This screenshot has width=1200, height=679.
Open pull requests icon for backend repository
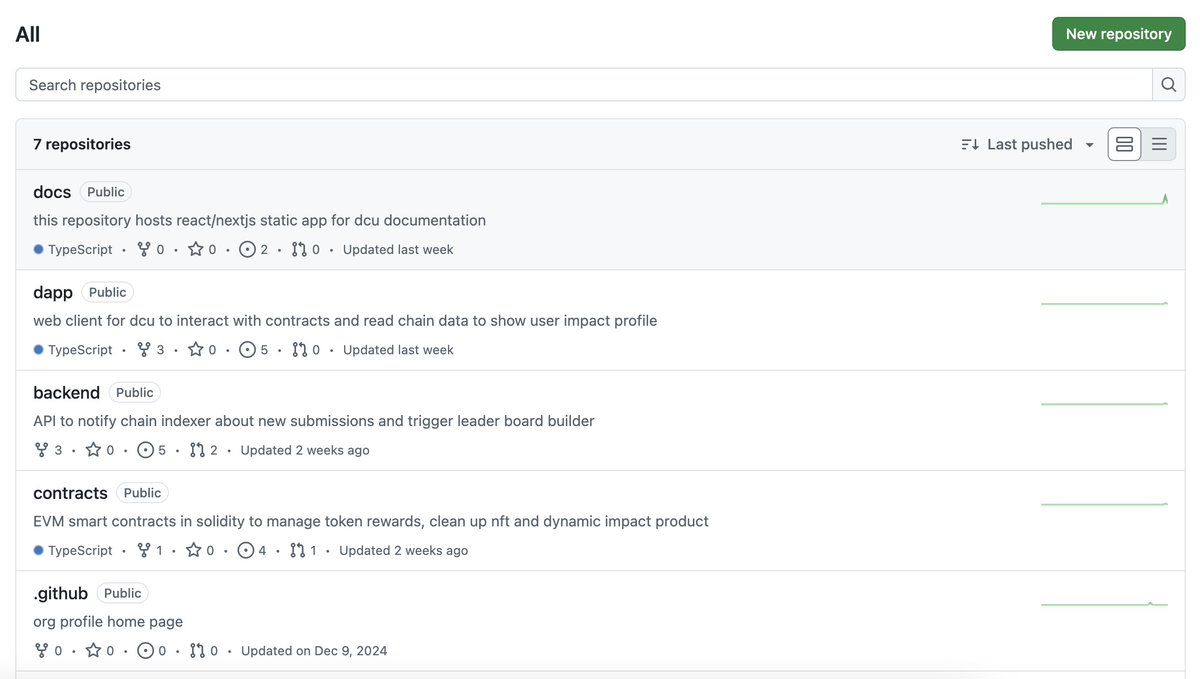197,450
